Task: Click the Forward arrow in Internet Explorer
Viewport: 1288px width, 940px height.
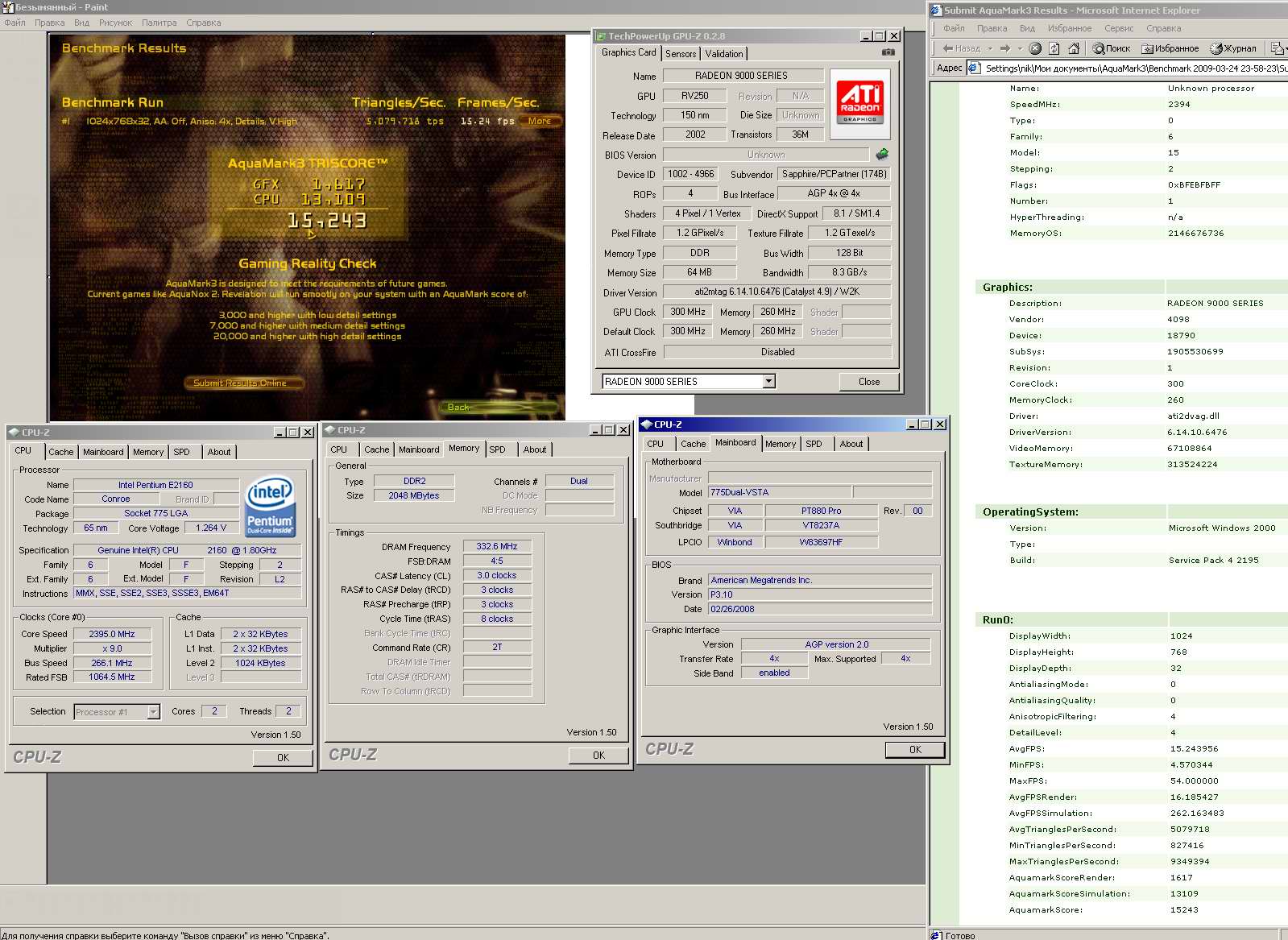Action: 1004,48
